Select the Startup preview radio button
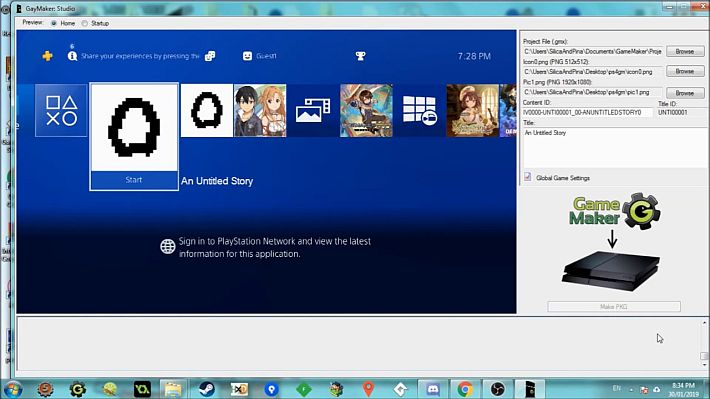Viewport: 710px width, 399px height. tap(85, 23)
